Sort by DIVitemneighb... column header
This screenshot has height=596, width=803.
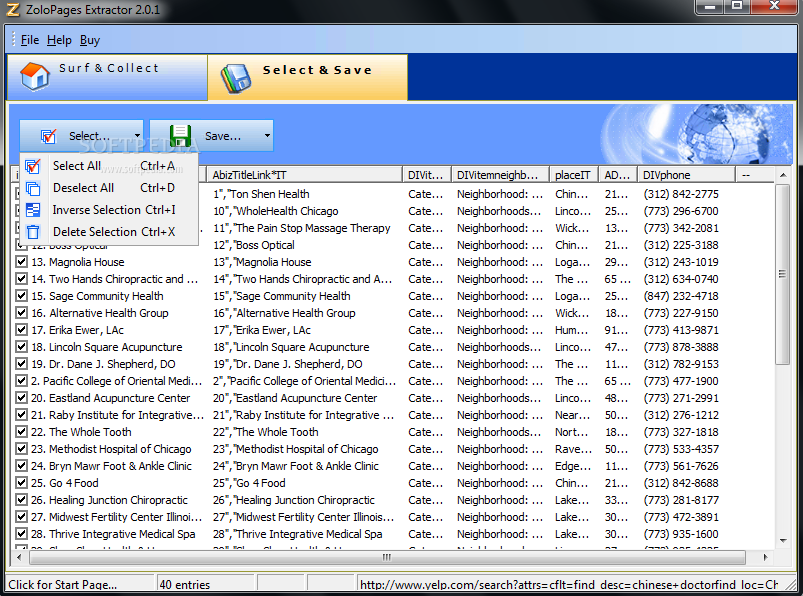[500, 175]
